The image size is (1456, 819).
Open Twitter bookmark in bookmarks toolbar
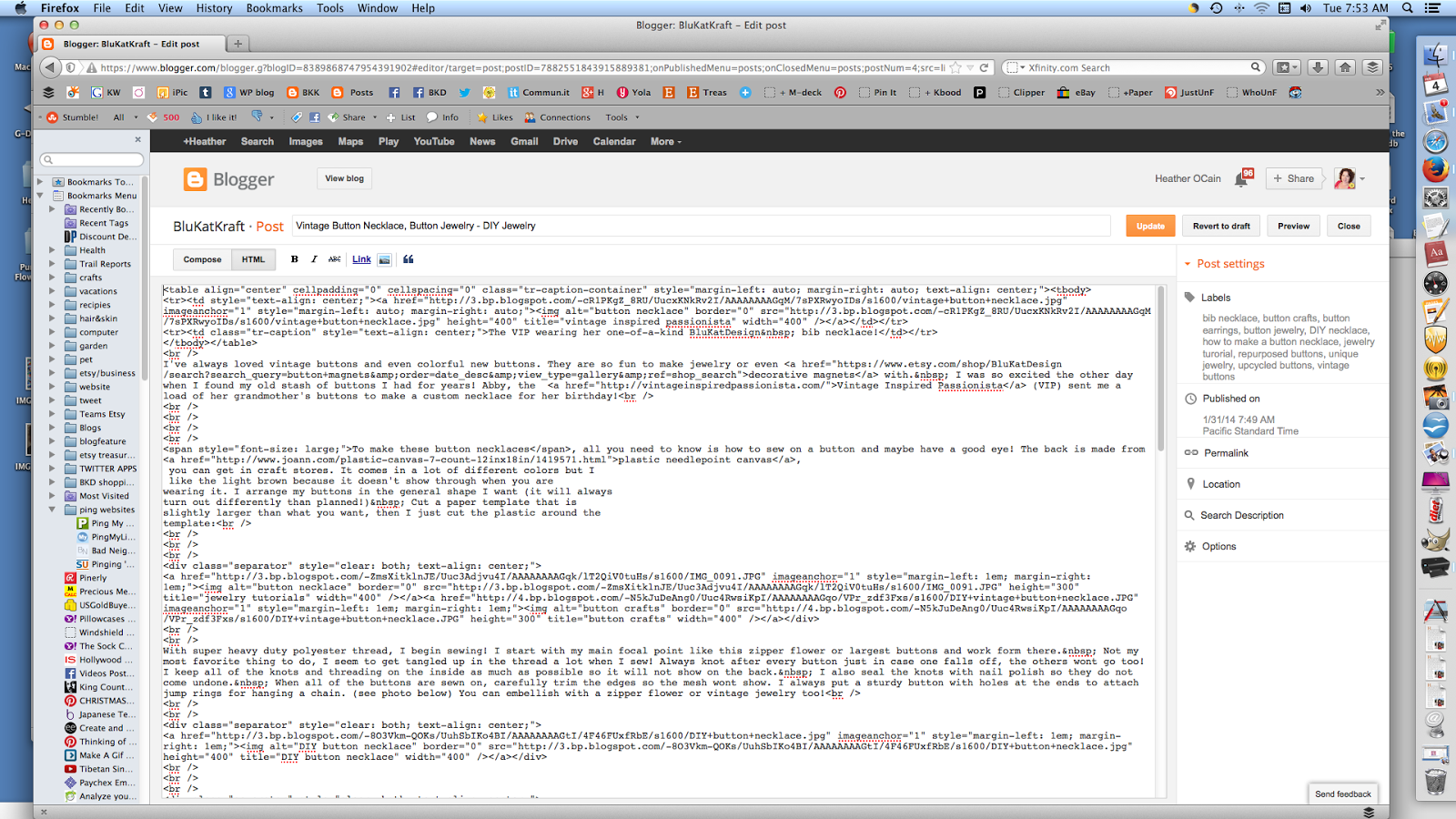pos(464,92)
